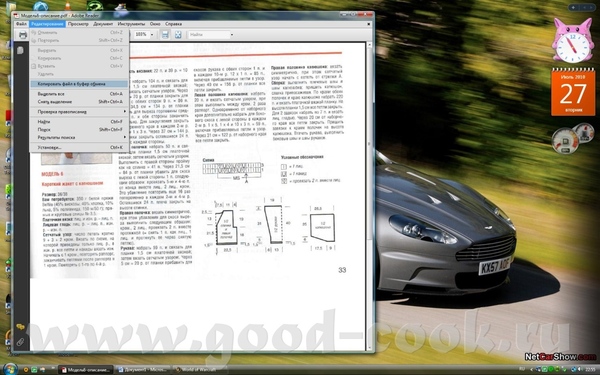The image size is (600, 375).
Task: Open the Просмотр menu
Action: pos(78,24)
